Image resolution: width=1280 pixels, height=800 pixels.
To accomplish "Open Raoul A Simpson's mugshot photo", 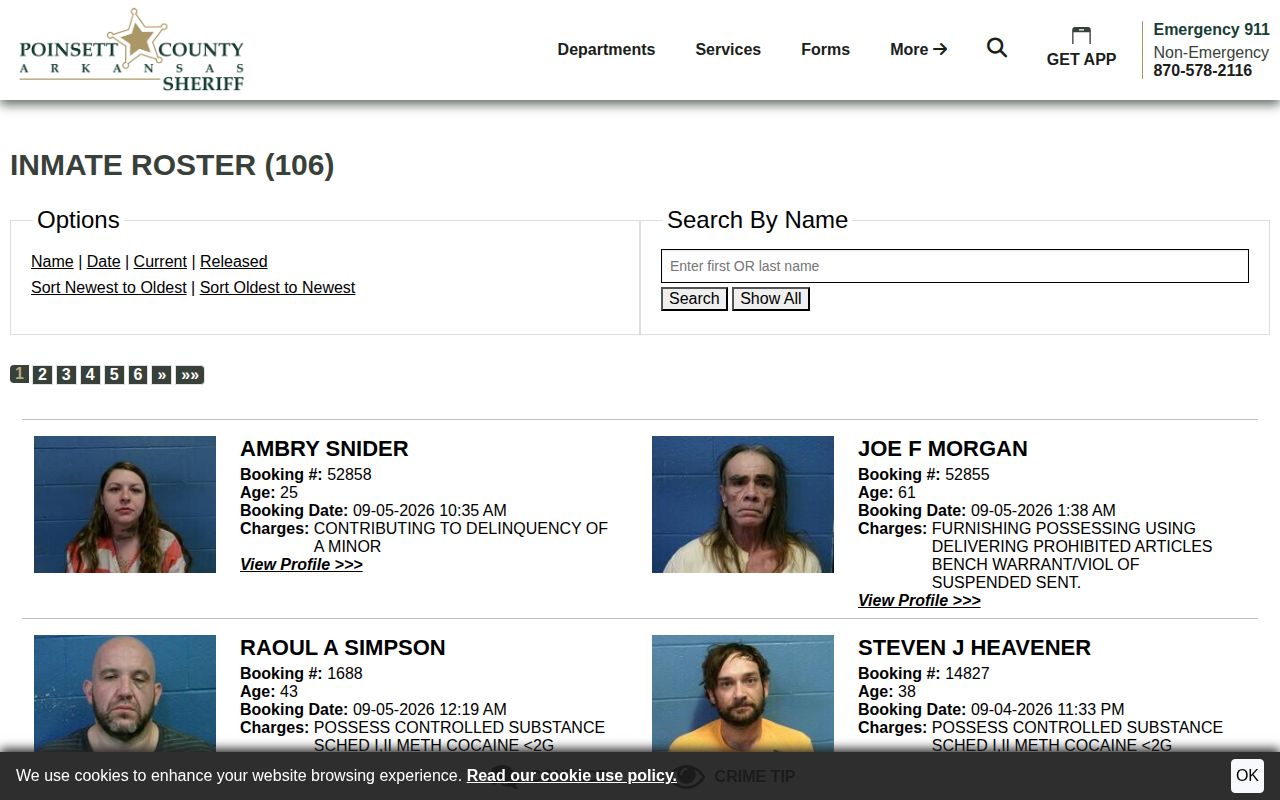I will [125, 693].
